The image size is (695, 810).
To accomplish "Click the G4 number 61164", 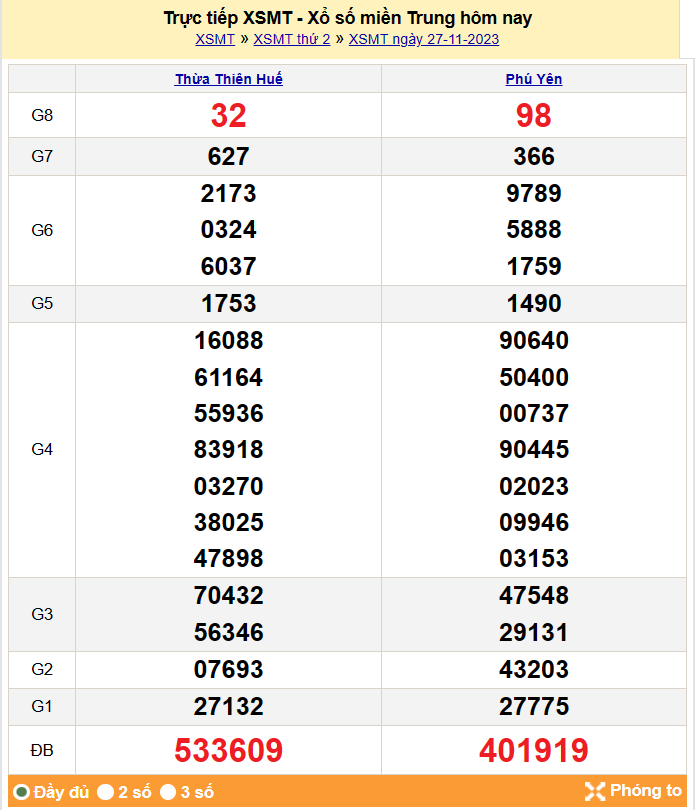I will coord(228,378).
